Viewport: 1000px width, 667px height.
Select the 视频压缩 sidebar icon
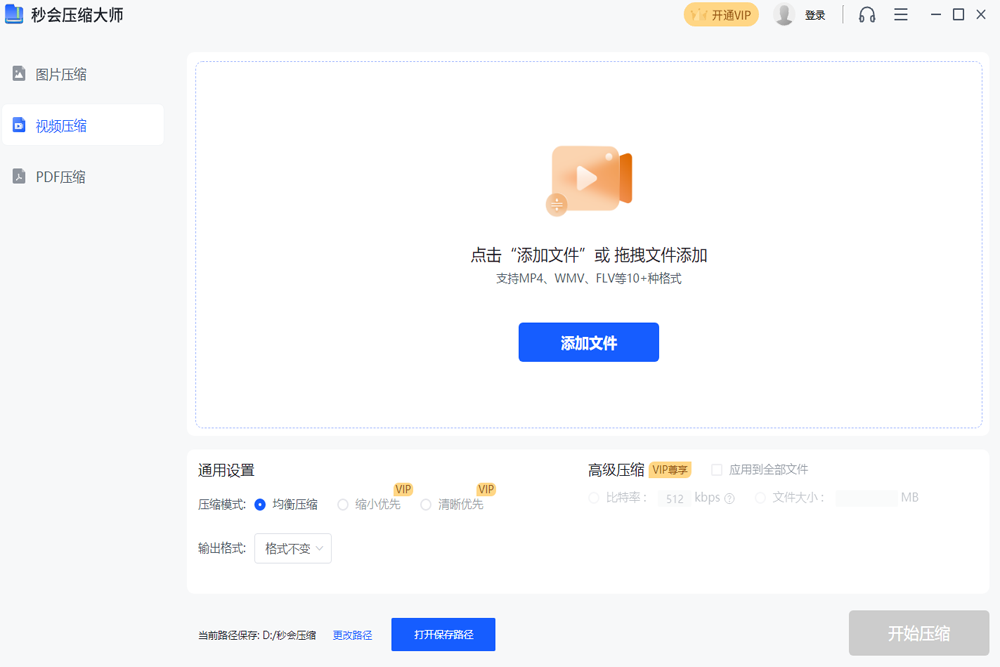point(19,124)
